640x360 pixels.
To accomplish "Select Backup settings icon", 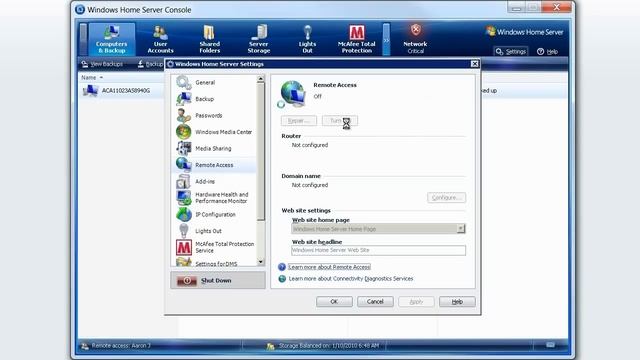I will 184,99.
